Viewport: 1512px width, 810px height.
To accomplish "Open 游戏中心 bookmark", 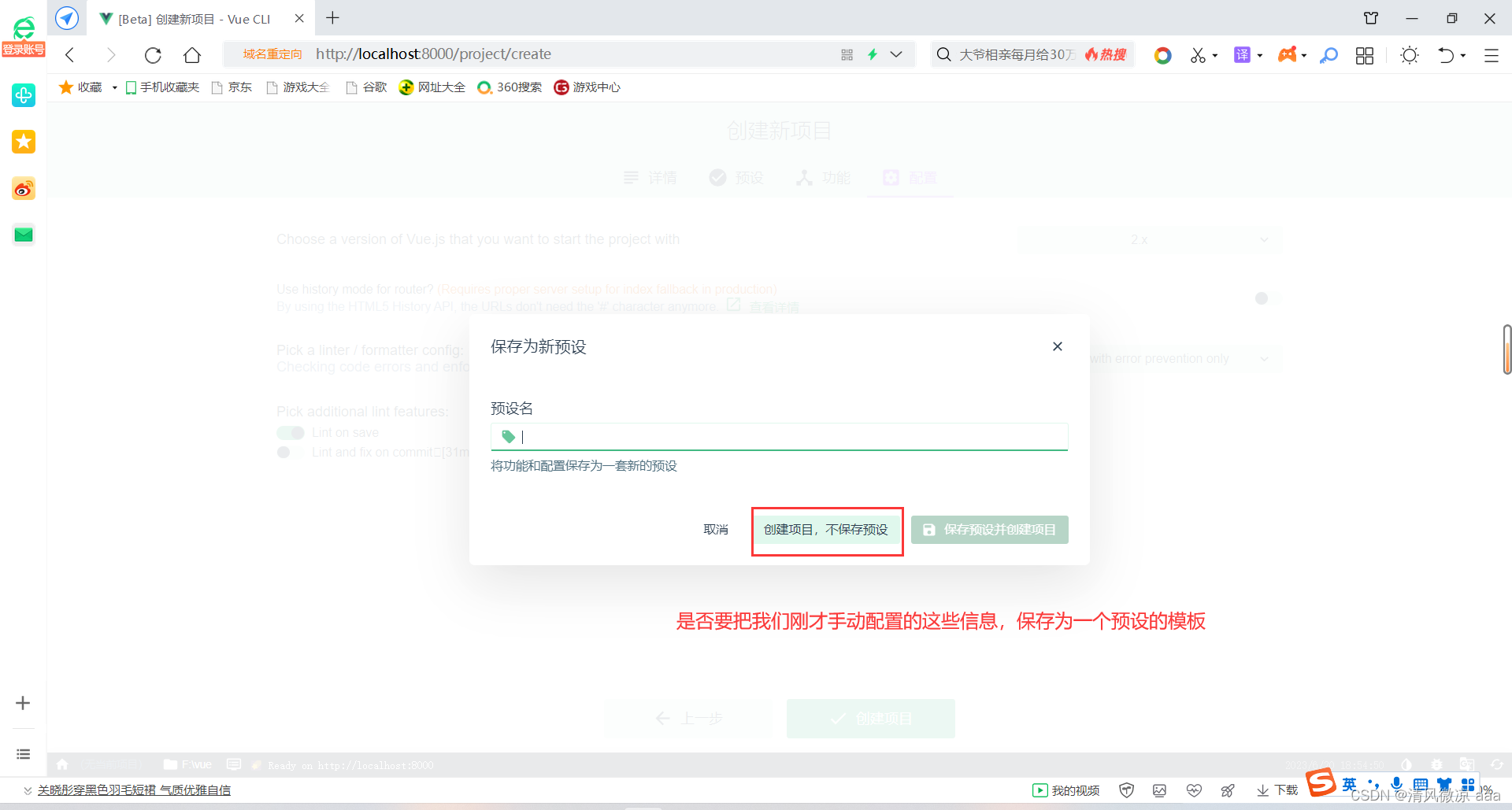I will [587, 87].
